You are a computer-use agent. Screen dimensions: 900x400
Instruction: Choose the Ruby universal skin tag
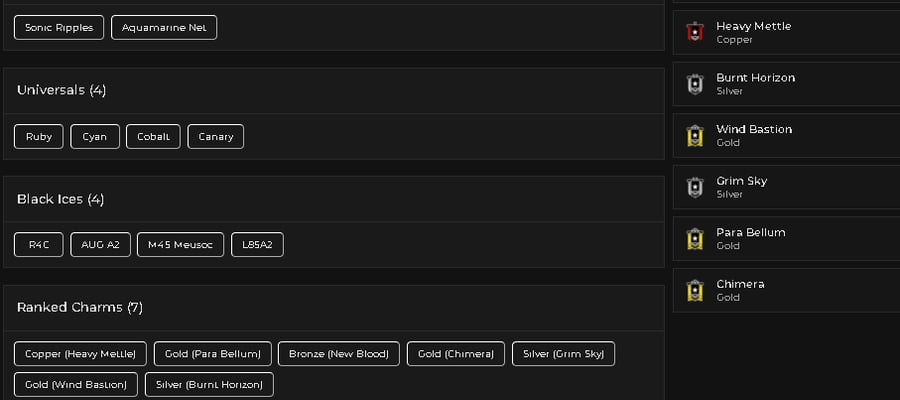tap(38, 137)
